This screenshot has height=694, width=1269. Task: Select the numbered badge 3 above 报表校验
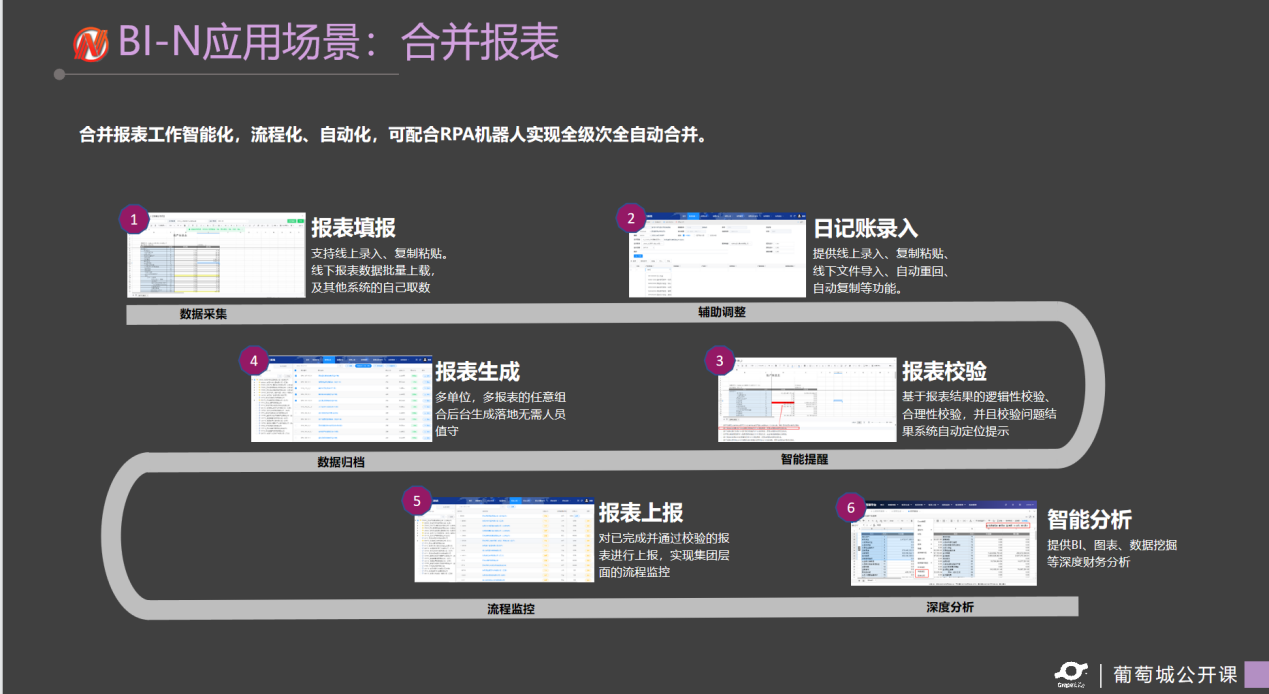719,360
